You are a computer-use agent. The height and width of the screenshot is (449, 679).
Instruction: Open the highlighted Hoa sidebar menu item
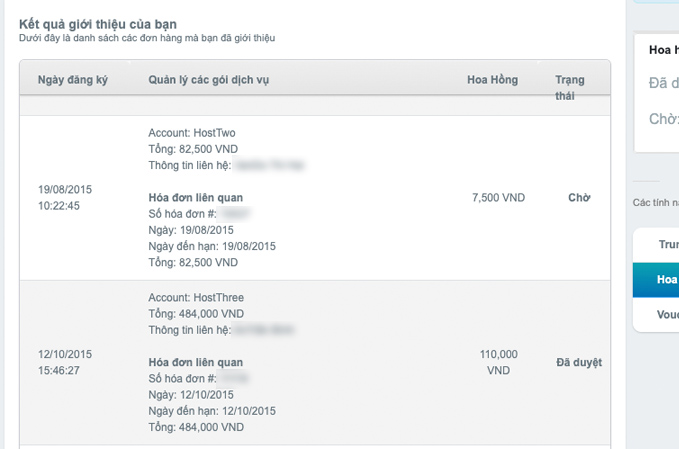click(656, 280)
